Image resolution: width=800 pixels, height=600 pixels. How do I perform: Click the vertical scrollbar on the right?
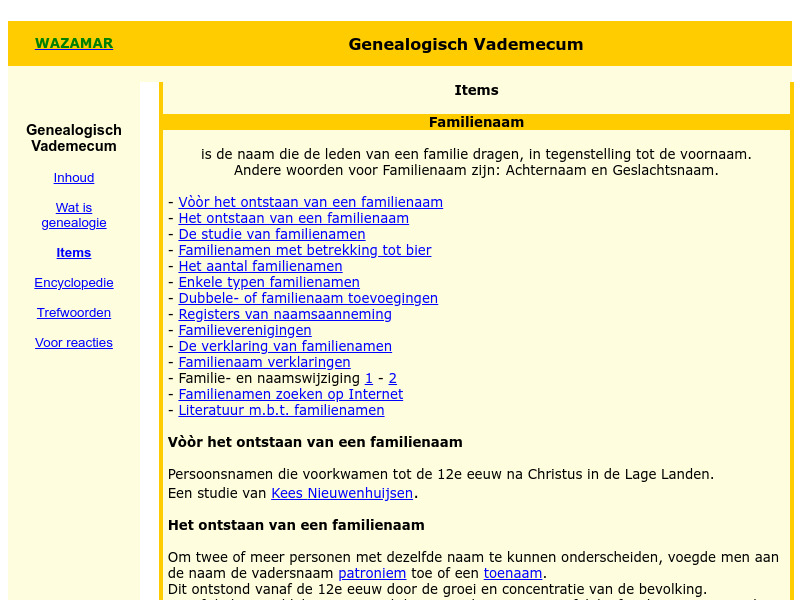pyautogui.click(x=794, y=300)
